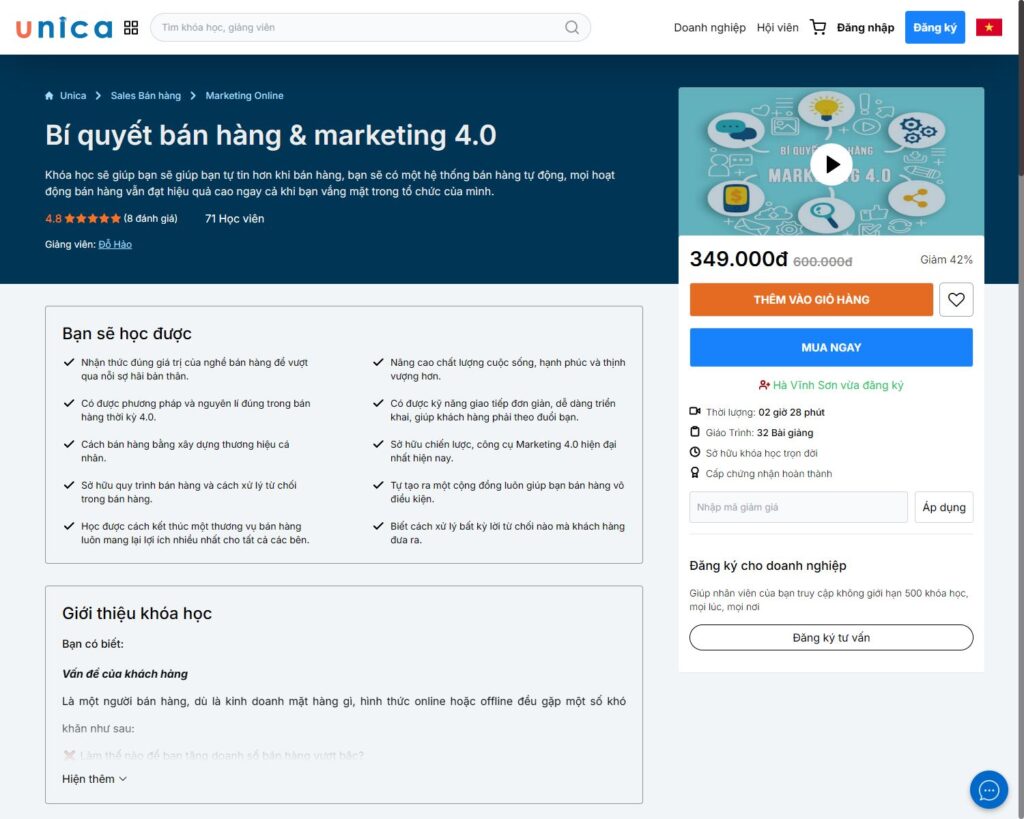Open the chat support bubble icon
The image size is (1024, 819).
(x=989, y=790)
